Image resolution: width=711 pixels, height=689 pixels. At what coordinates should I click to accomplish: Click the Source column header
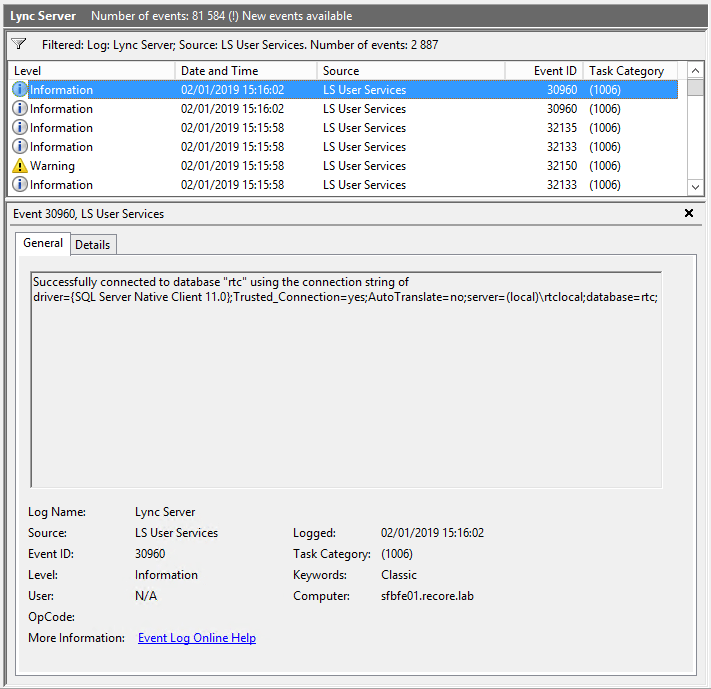click(411, 71)
